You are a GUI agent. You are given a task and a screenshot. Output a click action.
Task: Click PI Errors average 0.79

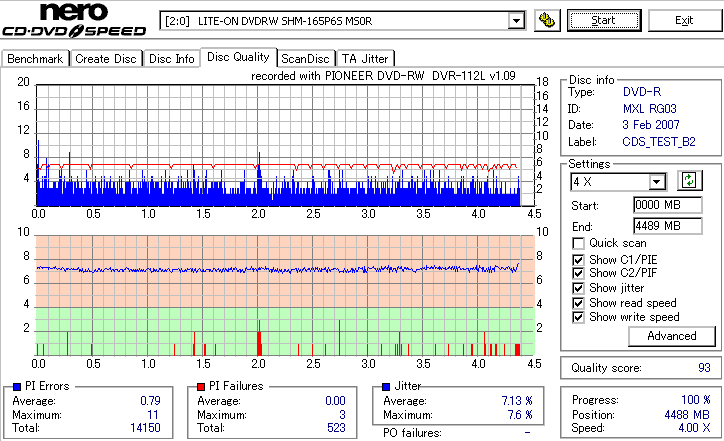[x=151, y=400]
